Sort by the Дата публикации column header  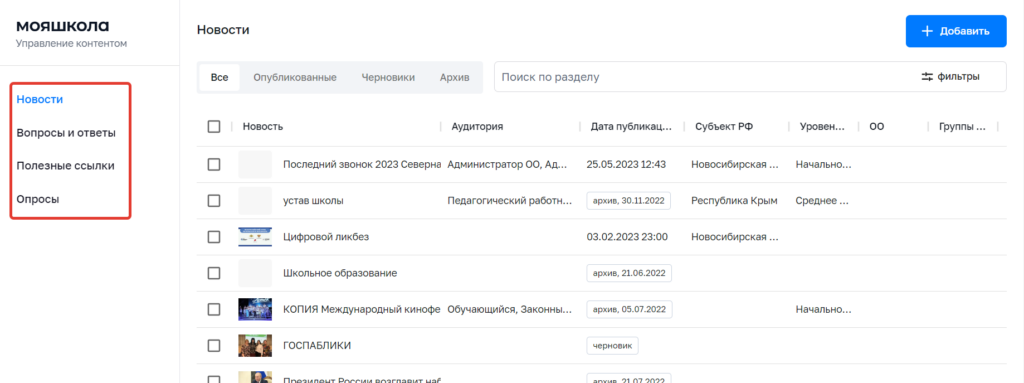(x=631, y=127)
